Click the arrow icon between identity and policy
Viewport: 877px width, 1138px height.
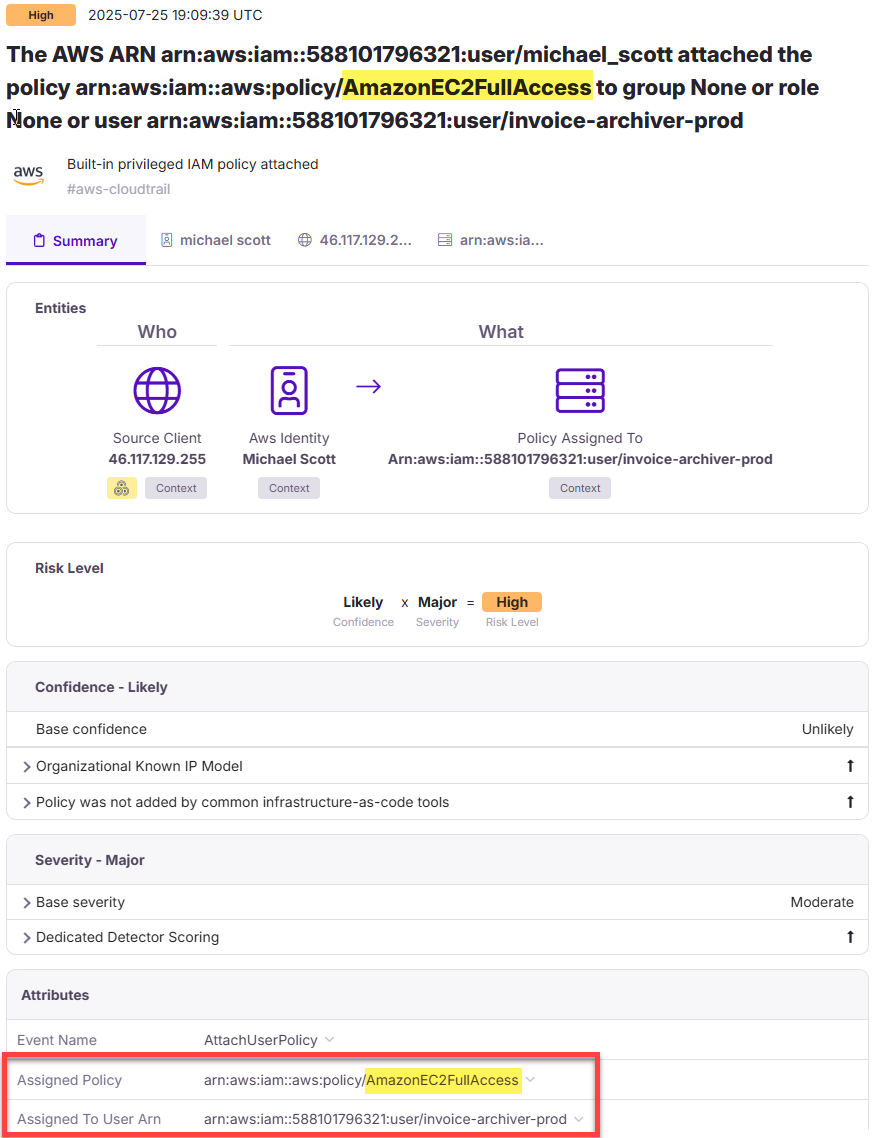pos(369,387)
